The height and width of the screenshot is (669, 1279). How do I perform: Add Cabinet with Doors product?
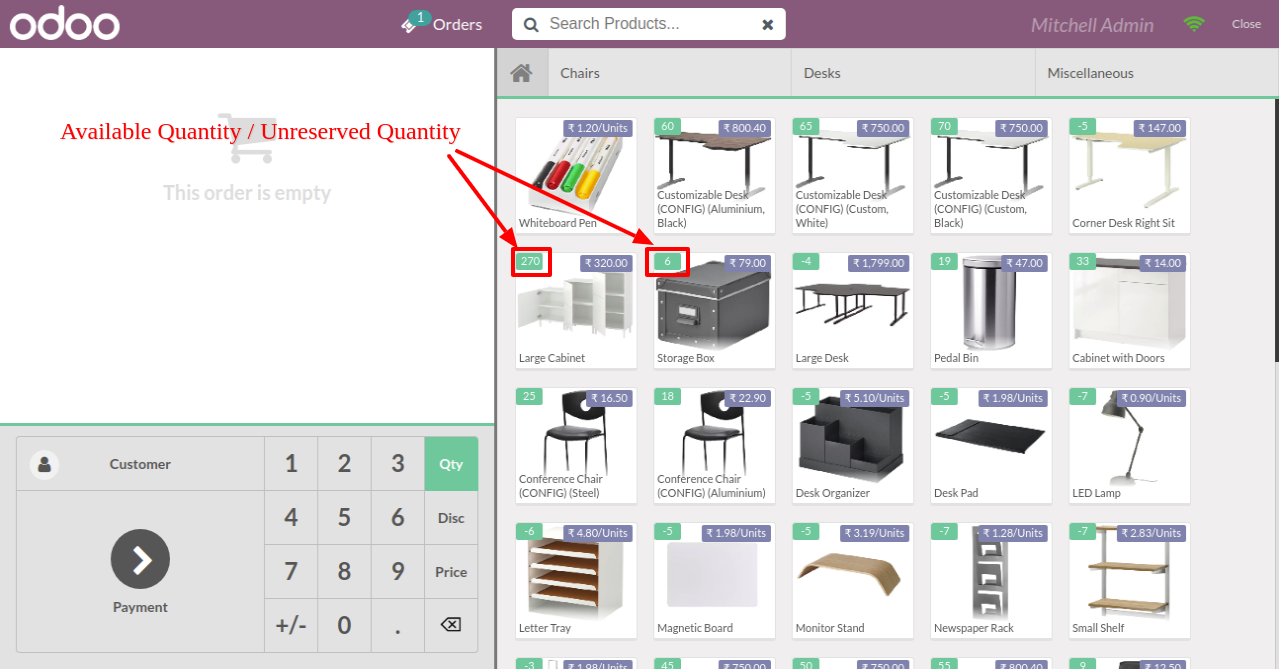1129,310
